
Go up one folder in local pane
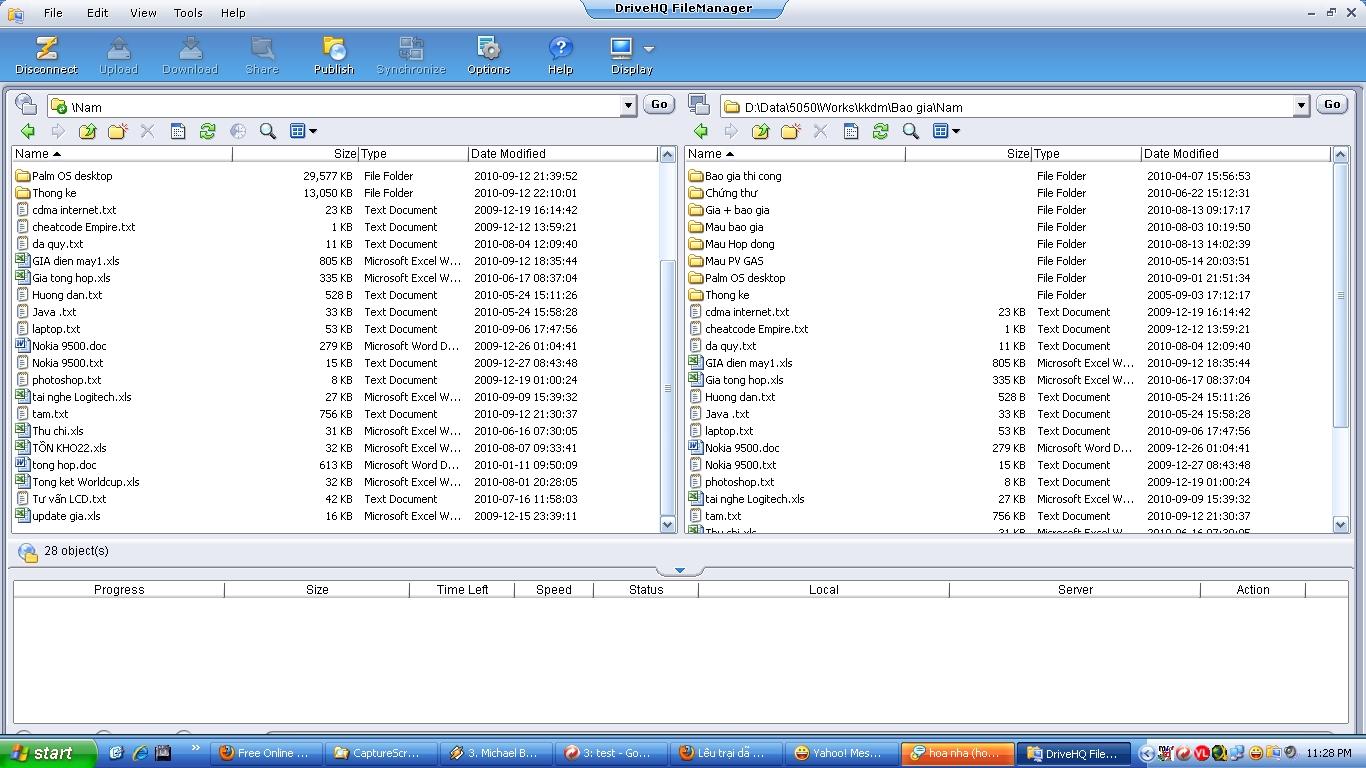point(761,131)
